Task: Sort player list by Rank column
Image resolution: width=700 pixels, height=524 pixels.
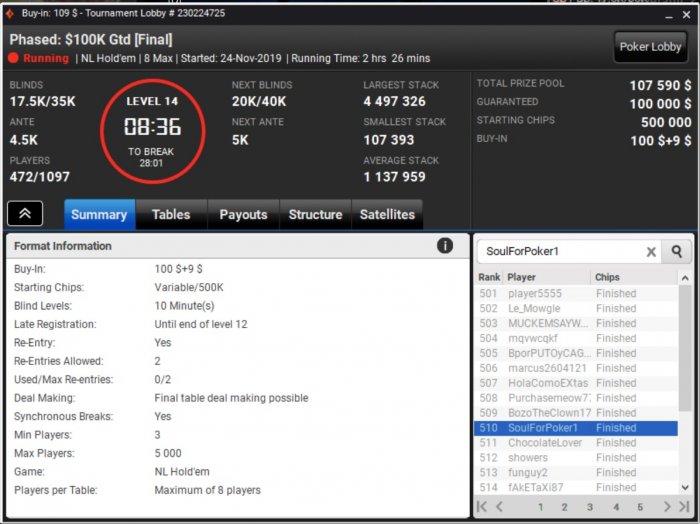Action: click(x=489, y=277)
